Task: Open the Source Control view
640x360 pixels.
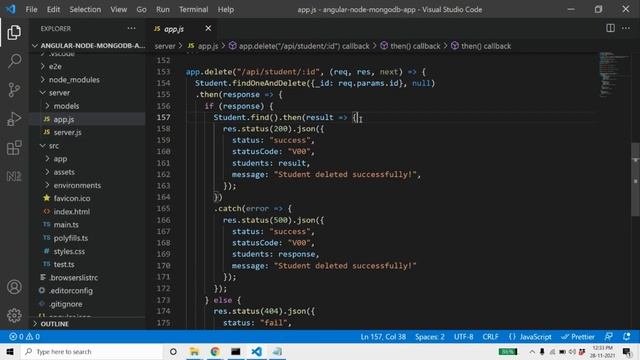Action: tap(14, 90)
